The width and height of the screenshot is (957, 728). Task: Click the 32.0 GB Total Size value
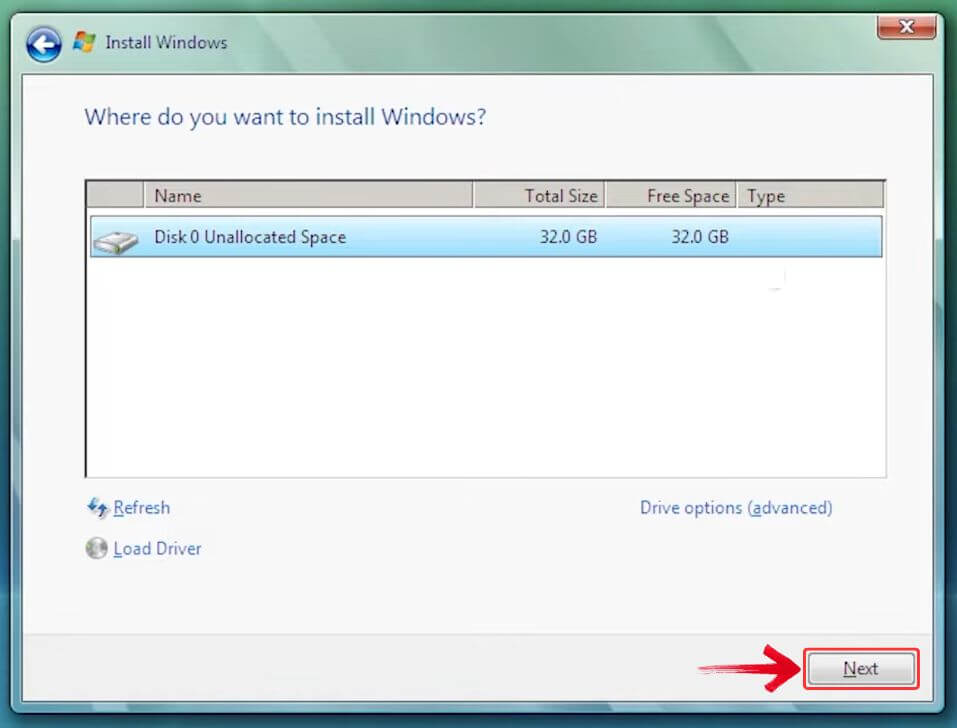pos(568,237)
